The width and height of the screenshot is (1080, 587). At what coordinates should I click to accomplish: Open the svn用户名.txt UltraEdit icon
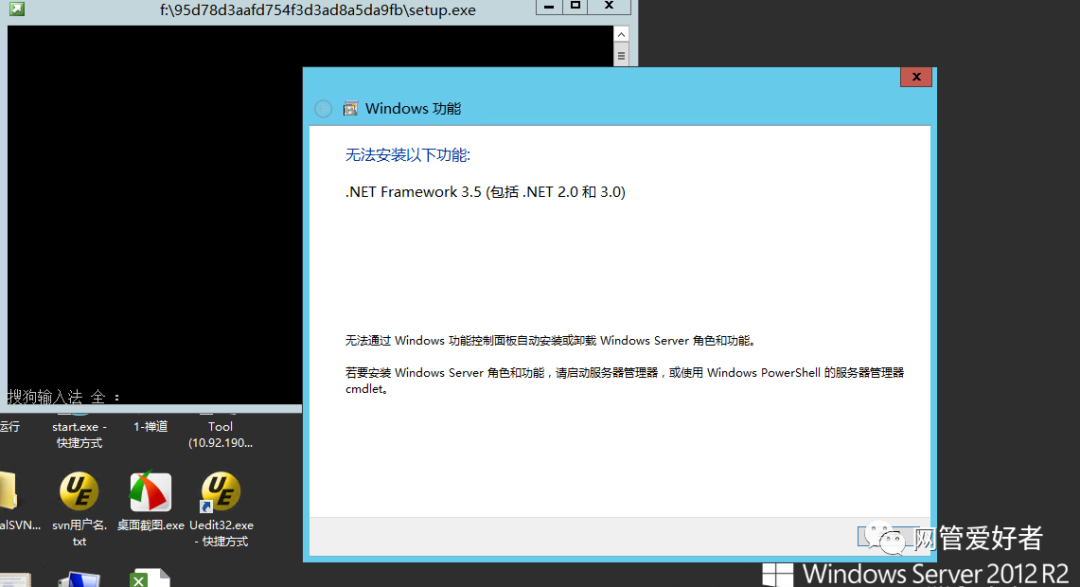(x=79, y=491)
